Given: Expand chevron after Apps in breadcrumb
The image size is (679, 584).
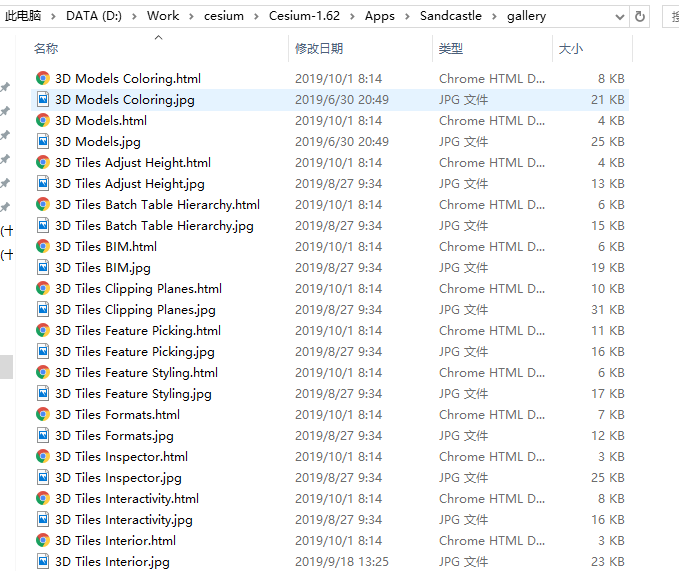Looking at the screenshot, I should (407, 16).
